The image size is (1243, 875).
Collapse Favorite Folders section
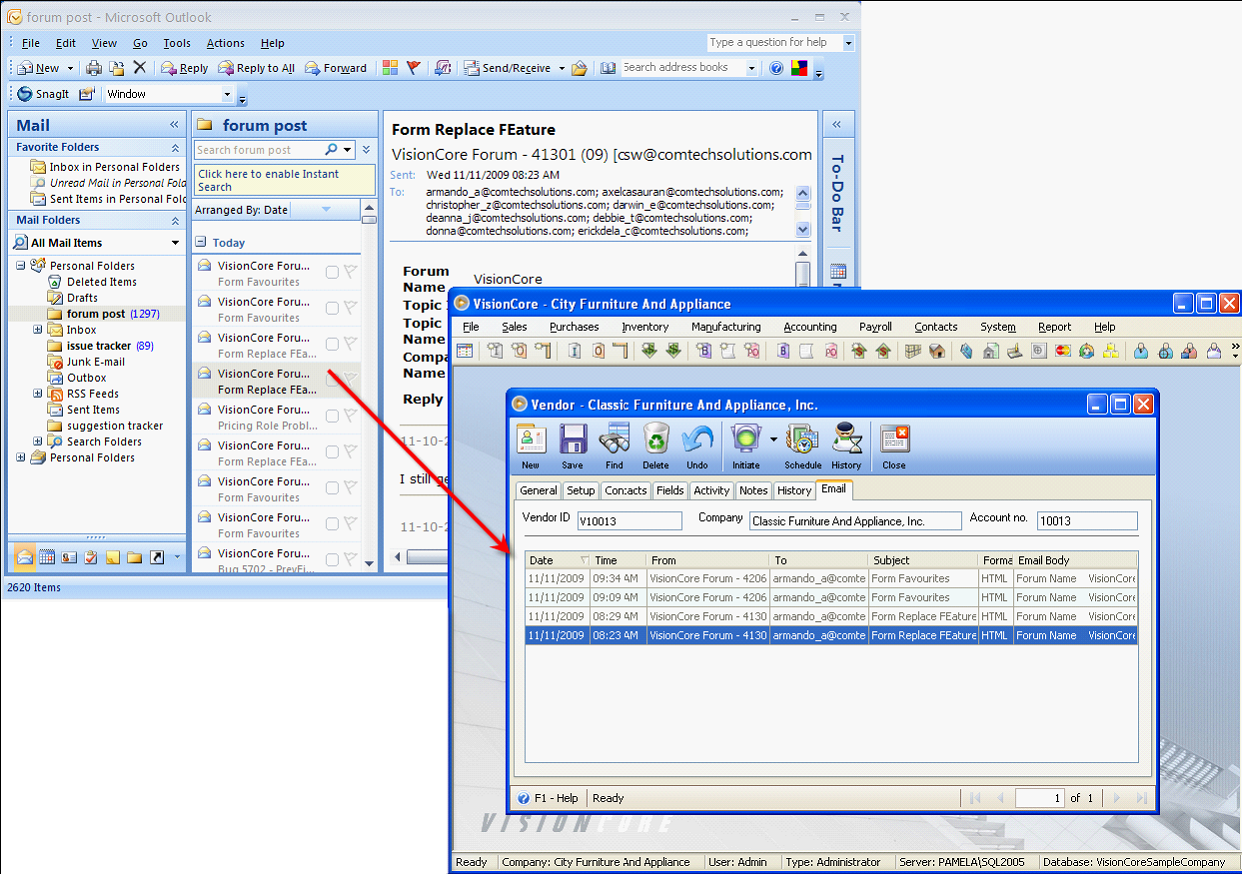pyautogui.click(x=175, y=147)
